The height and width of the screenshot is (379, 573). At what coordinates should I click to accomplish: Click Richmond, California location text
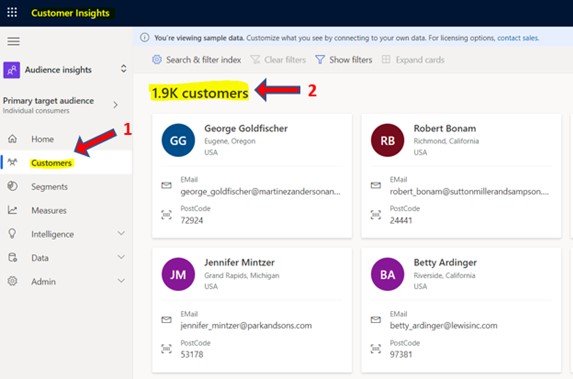click(x=446, y=141)
